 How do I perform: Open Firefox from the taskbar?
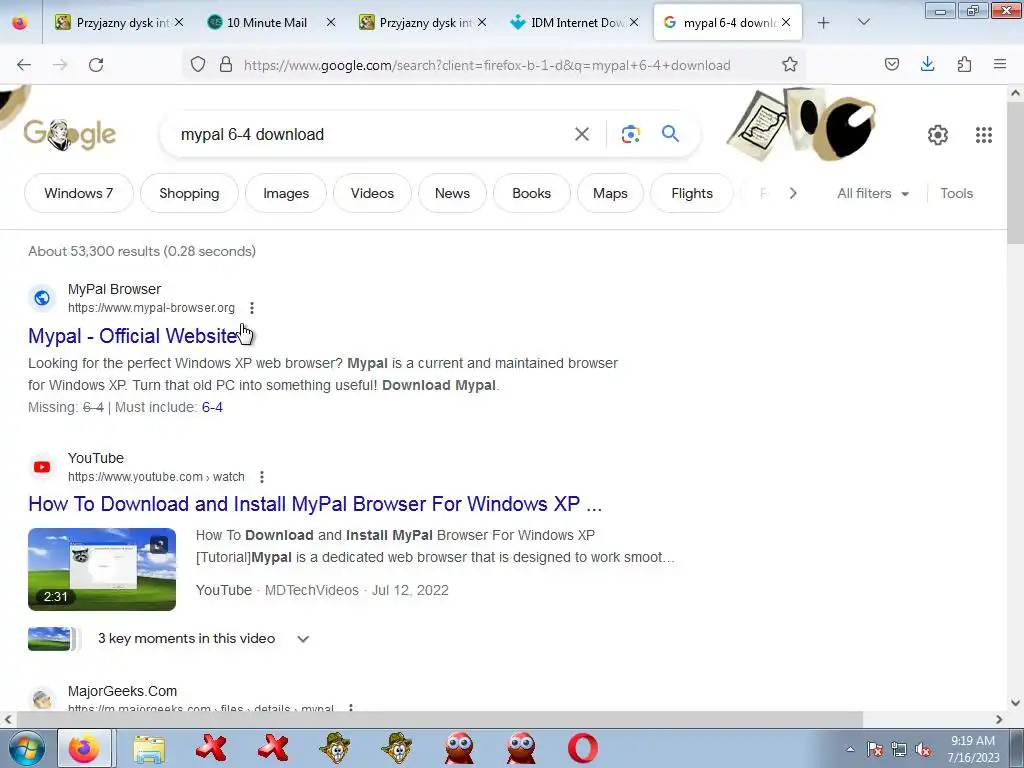tap(84, 748)
